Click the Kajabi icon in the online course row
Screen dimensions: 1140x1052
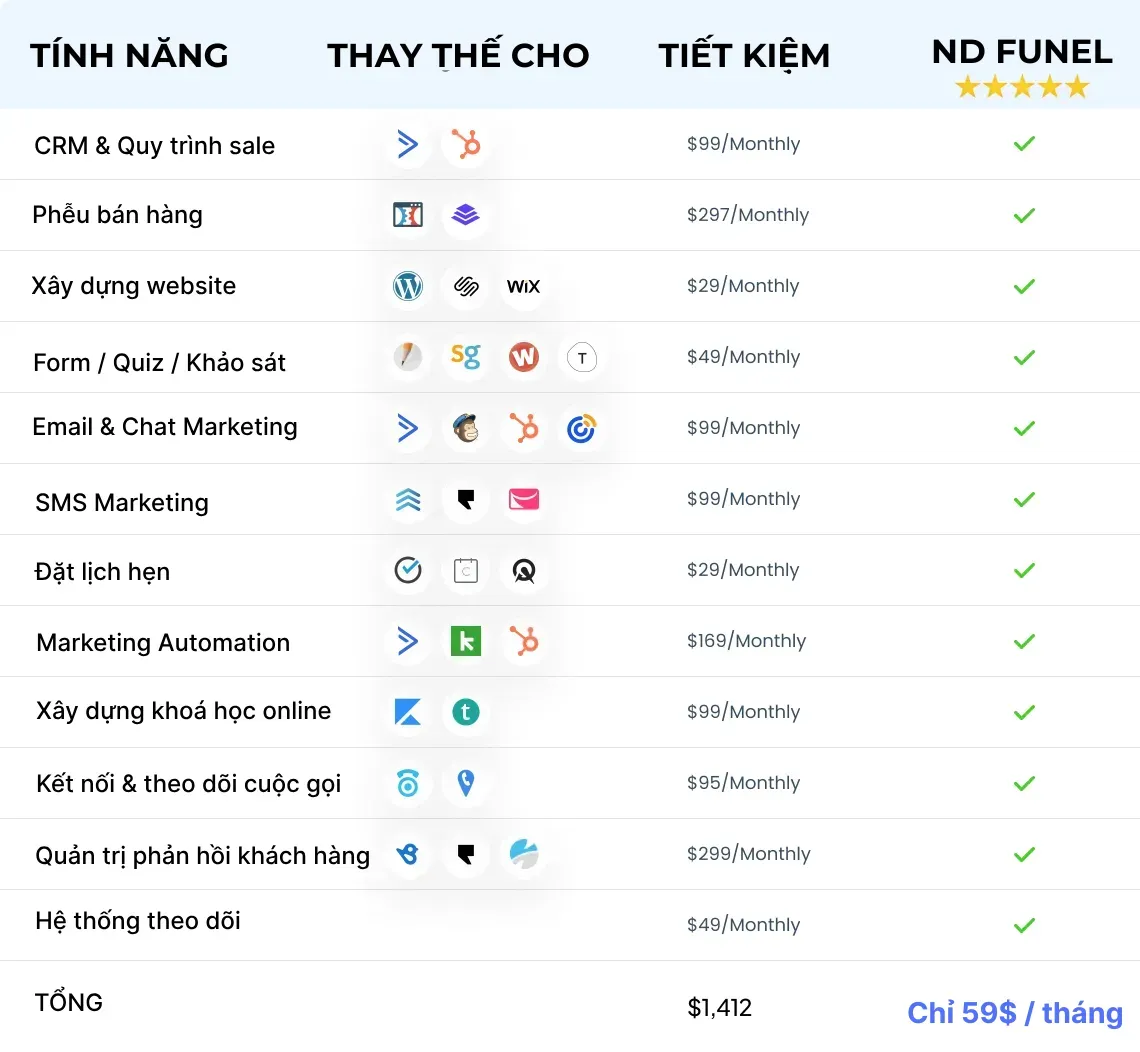408,712
